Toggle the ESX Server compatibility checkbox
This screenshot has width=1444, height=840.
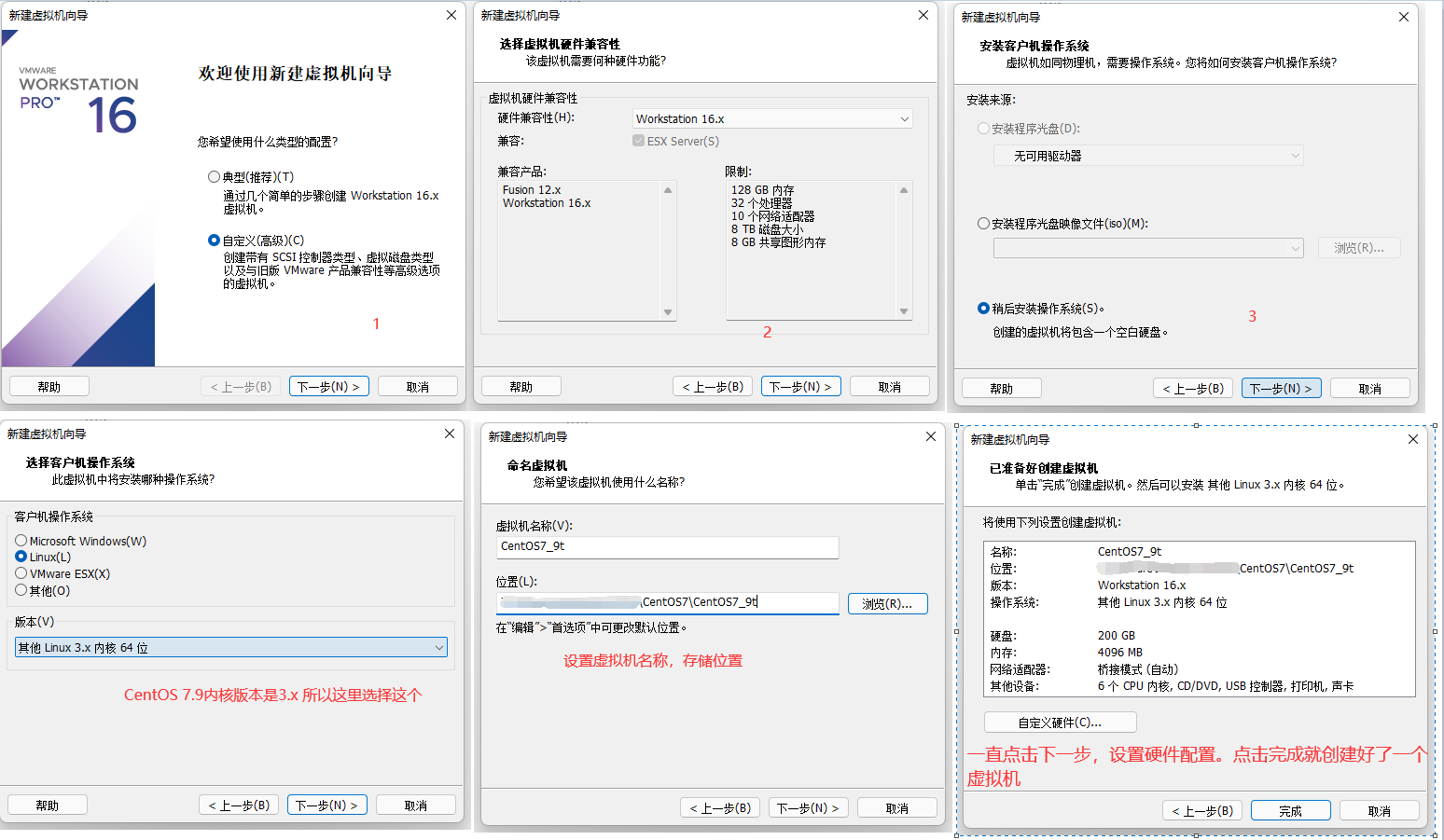coord(638,141)
